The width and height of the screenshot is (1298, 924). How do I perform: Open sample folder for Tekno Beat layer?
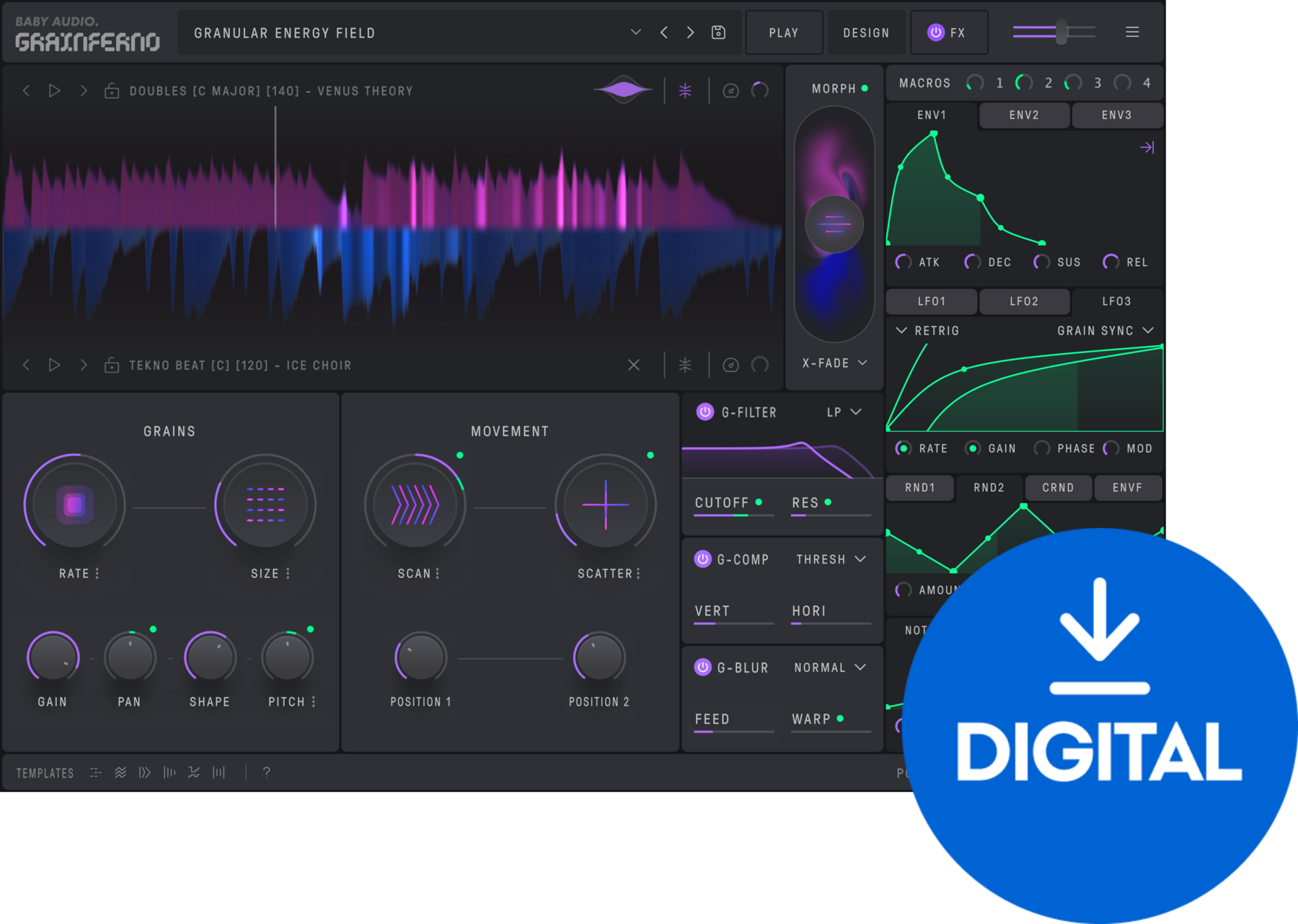(x=112, y=365)
